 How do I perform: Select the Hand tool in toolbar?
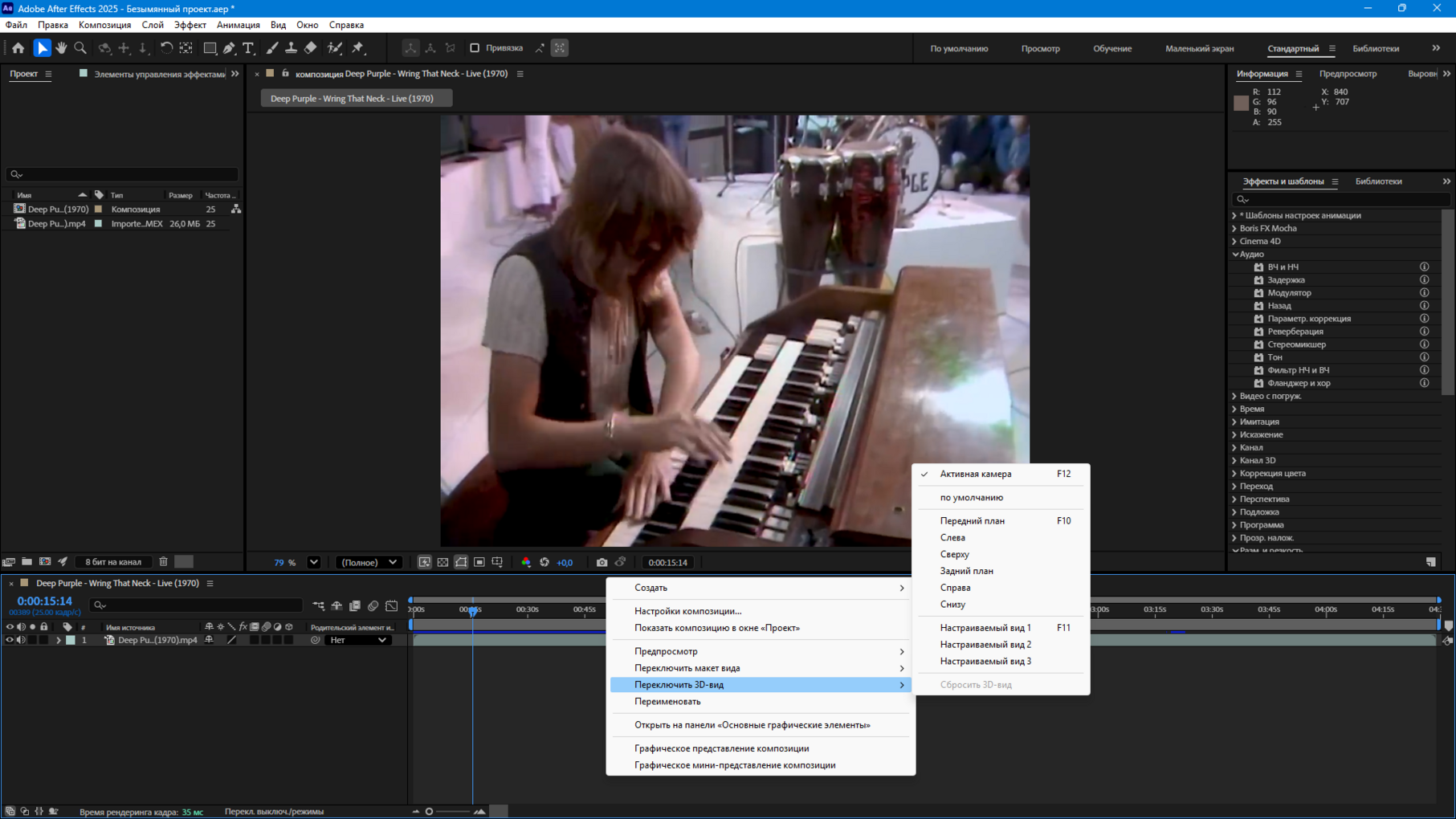(x=61, y=48)
